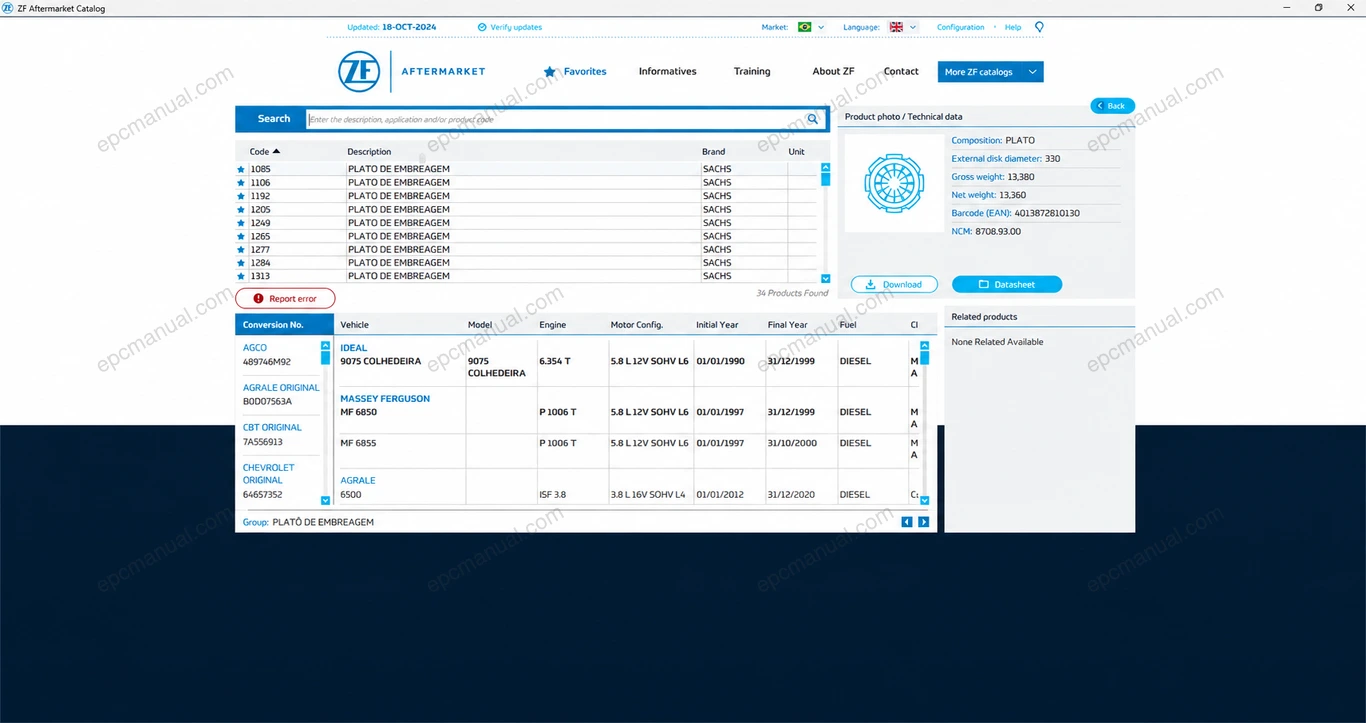This screenshot has height=723, width=1366.
Task: Toggle favorite star for code 1277
Action: [x=241, y=250]
